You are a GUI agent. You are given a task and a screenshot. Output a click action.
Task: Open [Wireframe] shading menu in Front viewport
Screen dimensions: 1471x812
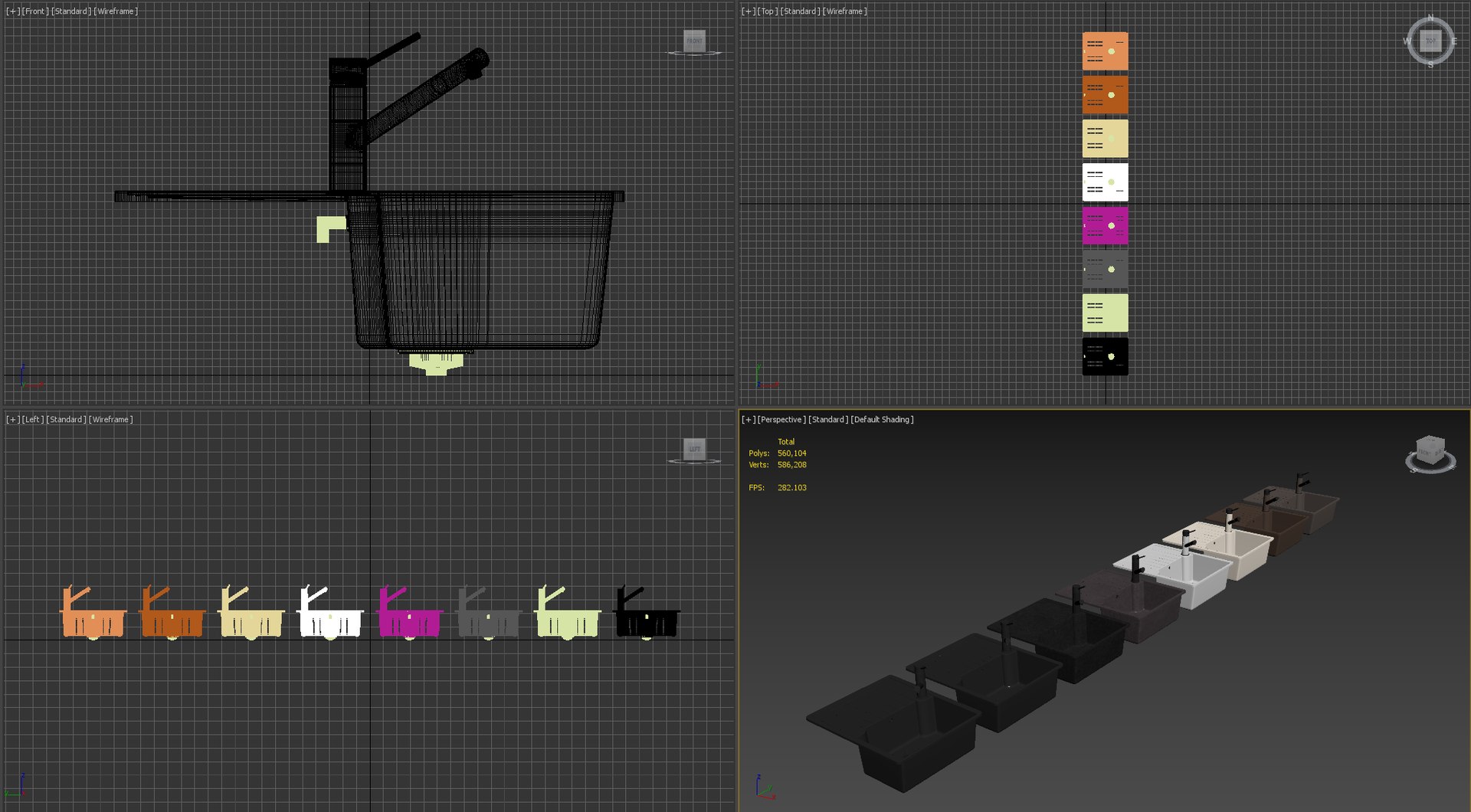coord(116,11)
